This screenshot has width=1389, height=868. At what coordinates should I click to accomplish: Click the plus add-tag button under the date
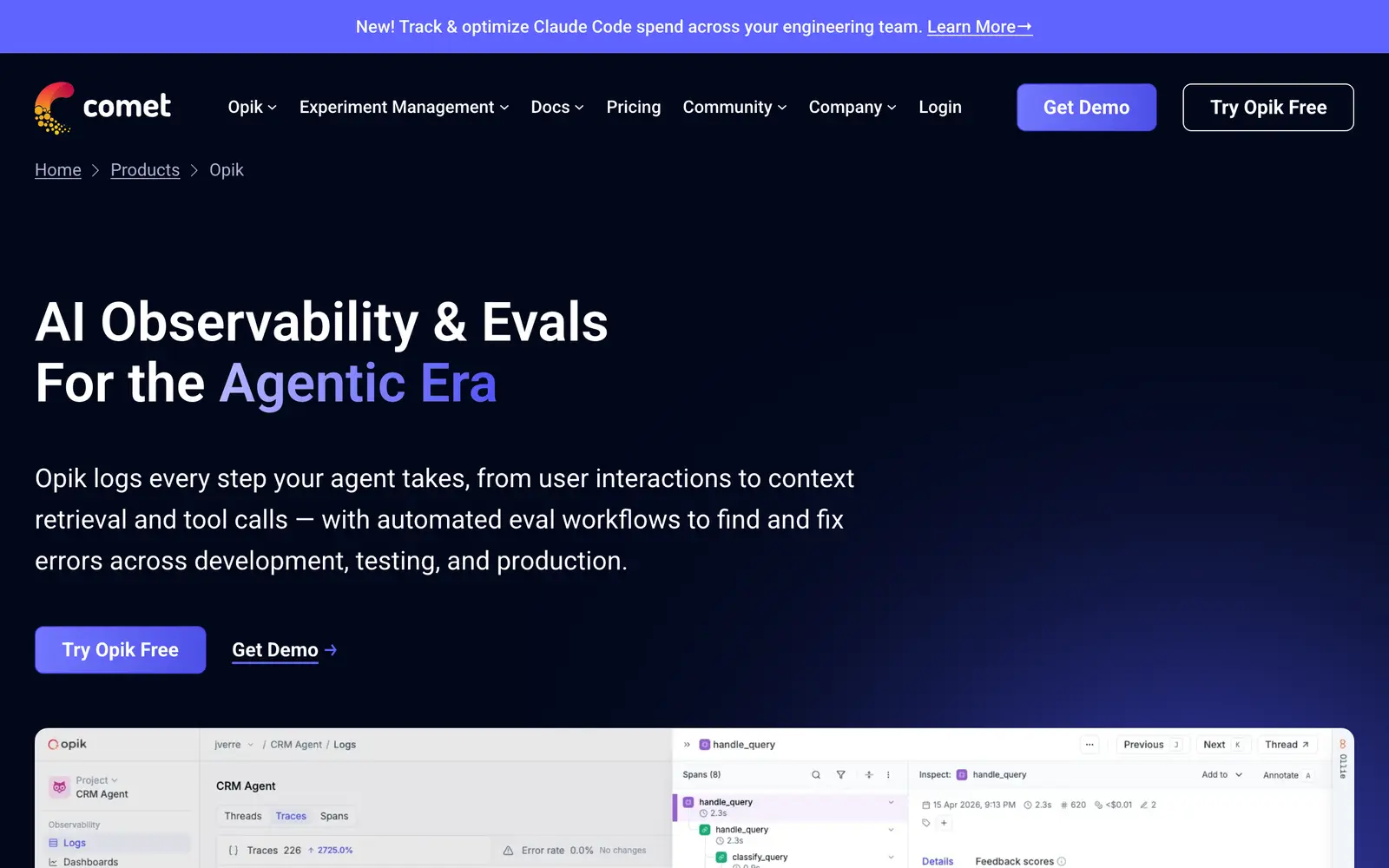point(944,823)
